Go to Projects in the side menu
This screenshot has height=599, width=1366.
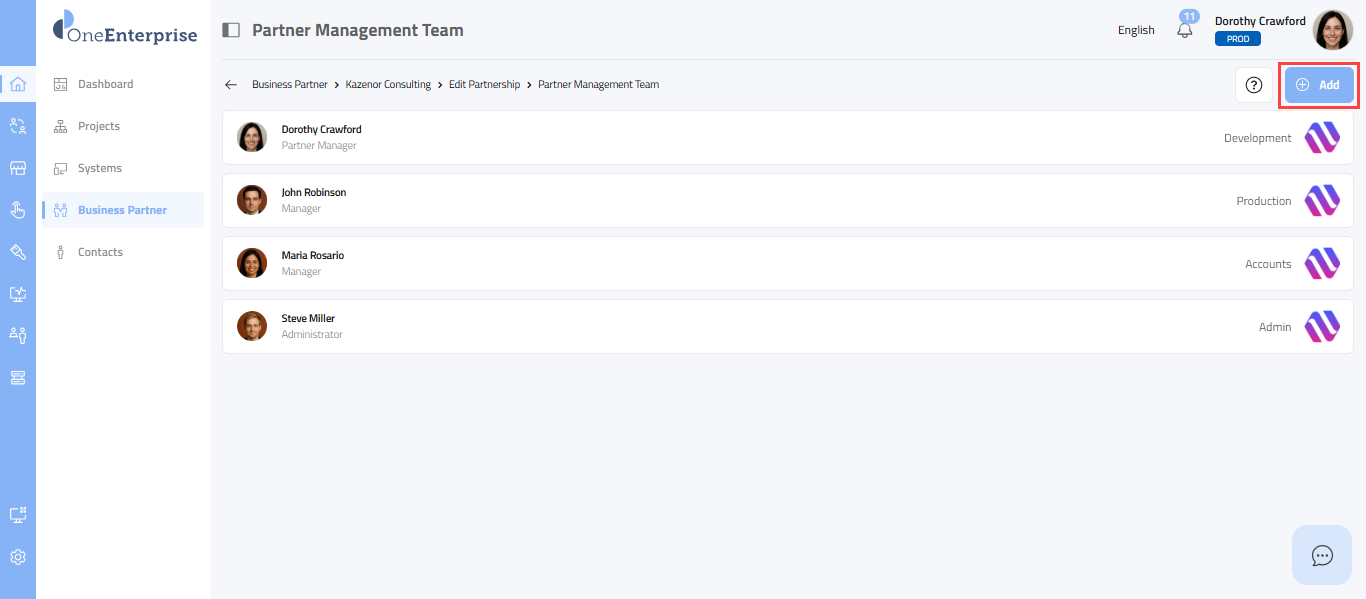[x=98, y=126]
